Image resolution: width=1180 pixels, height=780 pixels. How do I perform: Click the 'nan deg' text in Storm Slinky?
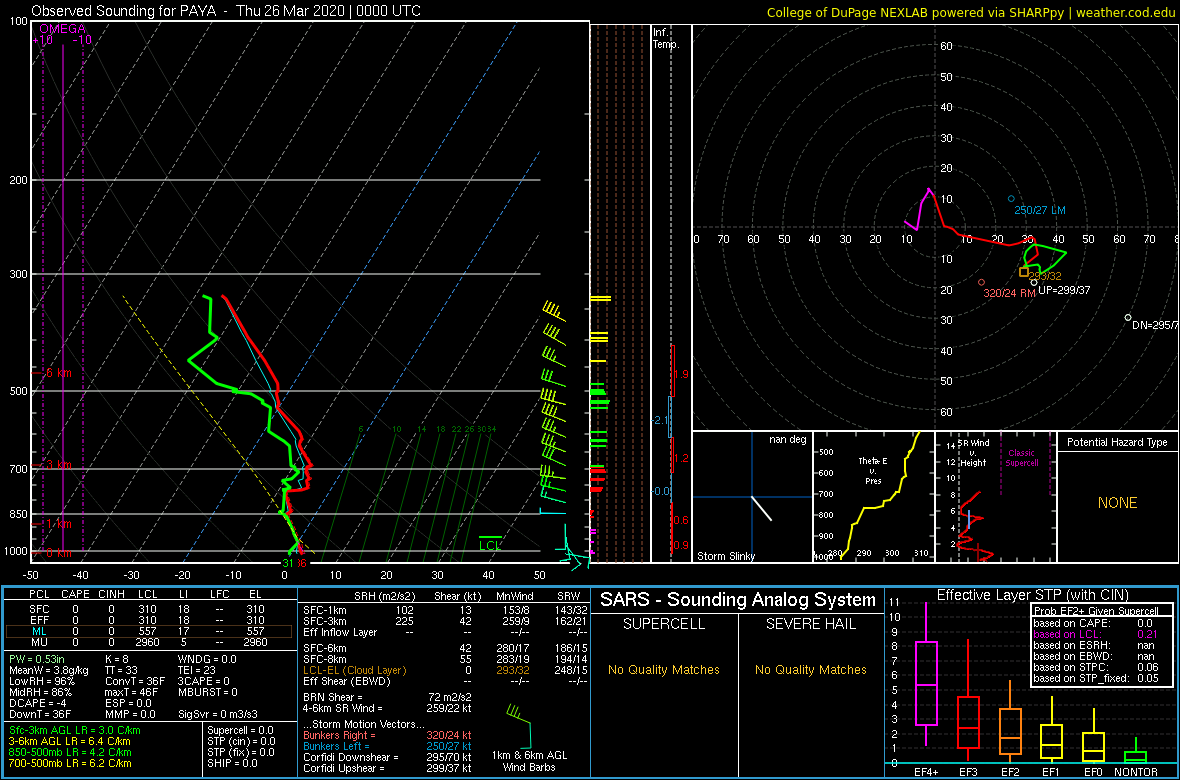(x=786, y=439)
